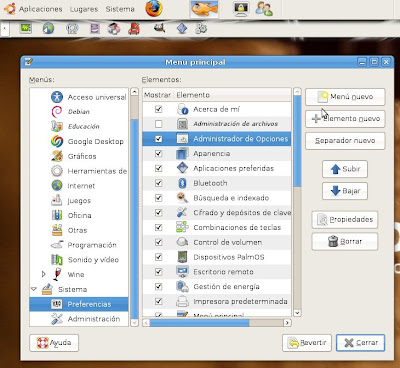
Task: Toggle the Gestión de energía checkbox
Action: [x=159, y=286]
